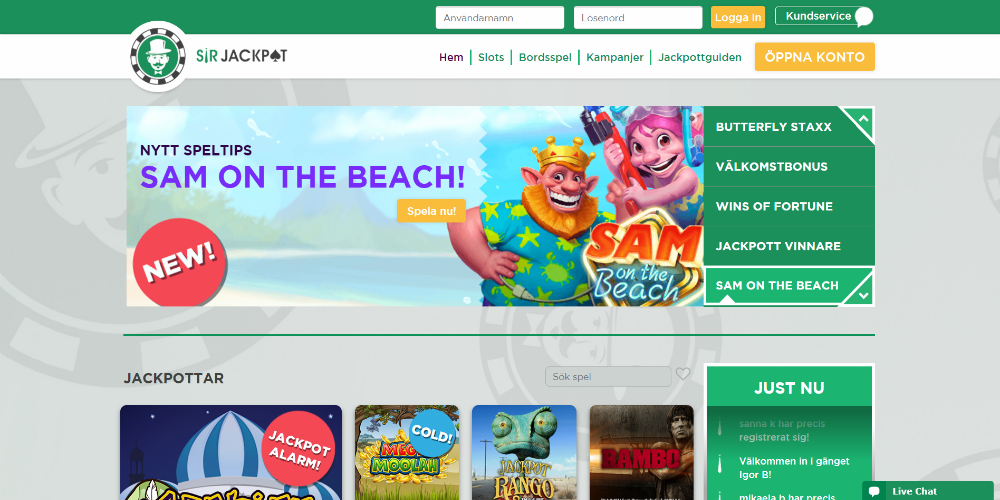Toggle the heart favorites filter icon
Screen dimensions: 1000x500
pos(683,374)
